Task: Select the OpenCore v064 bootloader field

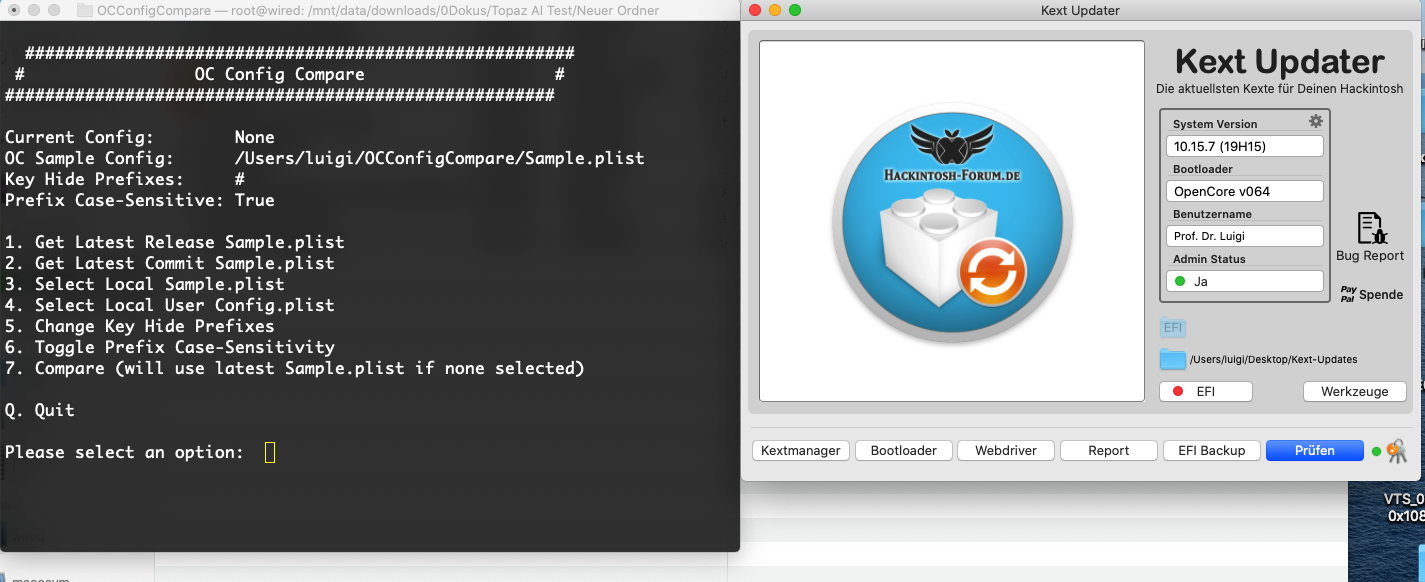Action: 1245,191
